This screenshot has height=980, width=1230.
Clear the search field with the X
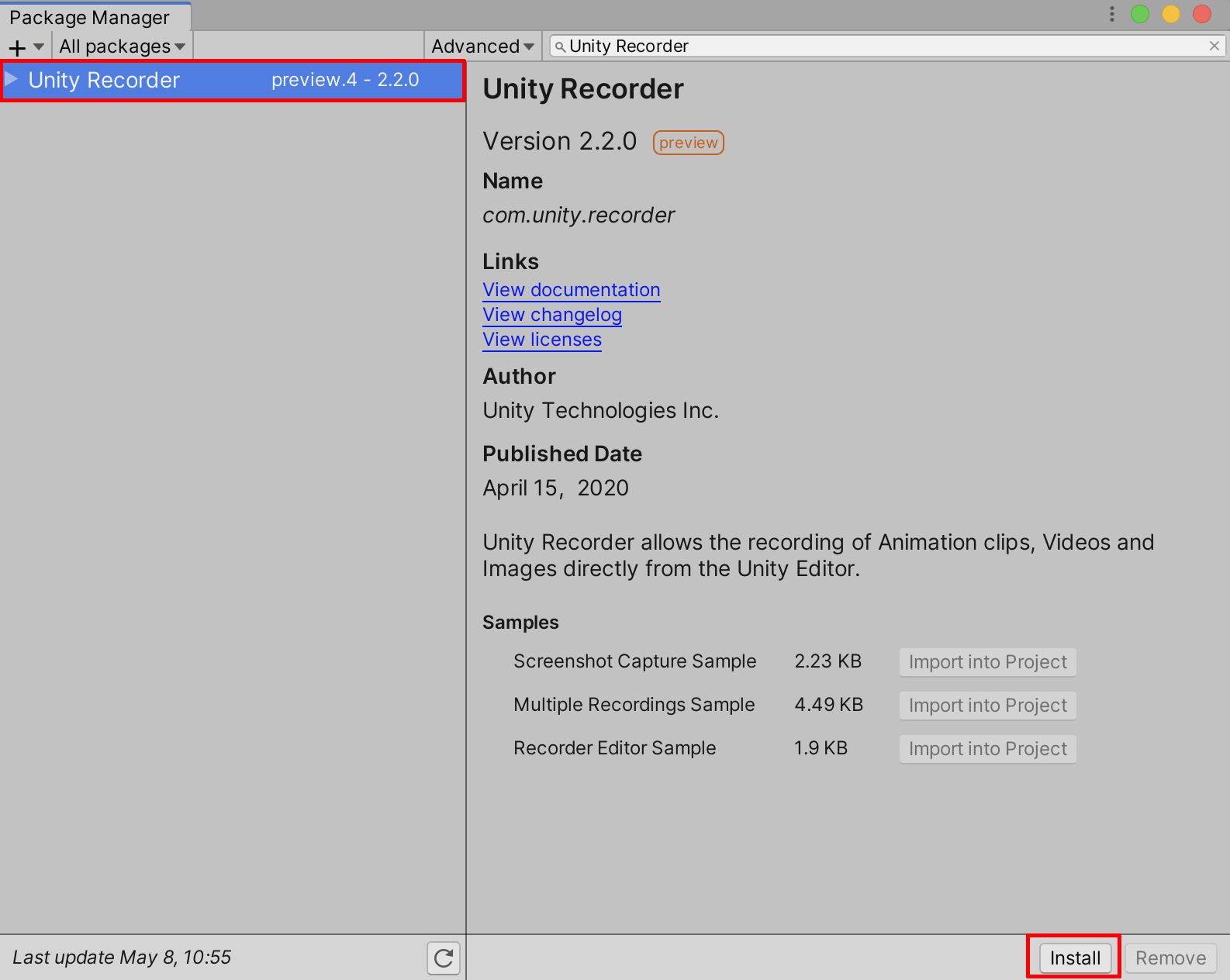pos(1214,47)
